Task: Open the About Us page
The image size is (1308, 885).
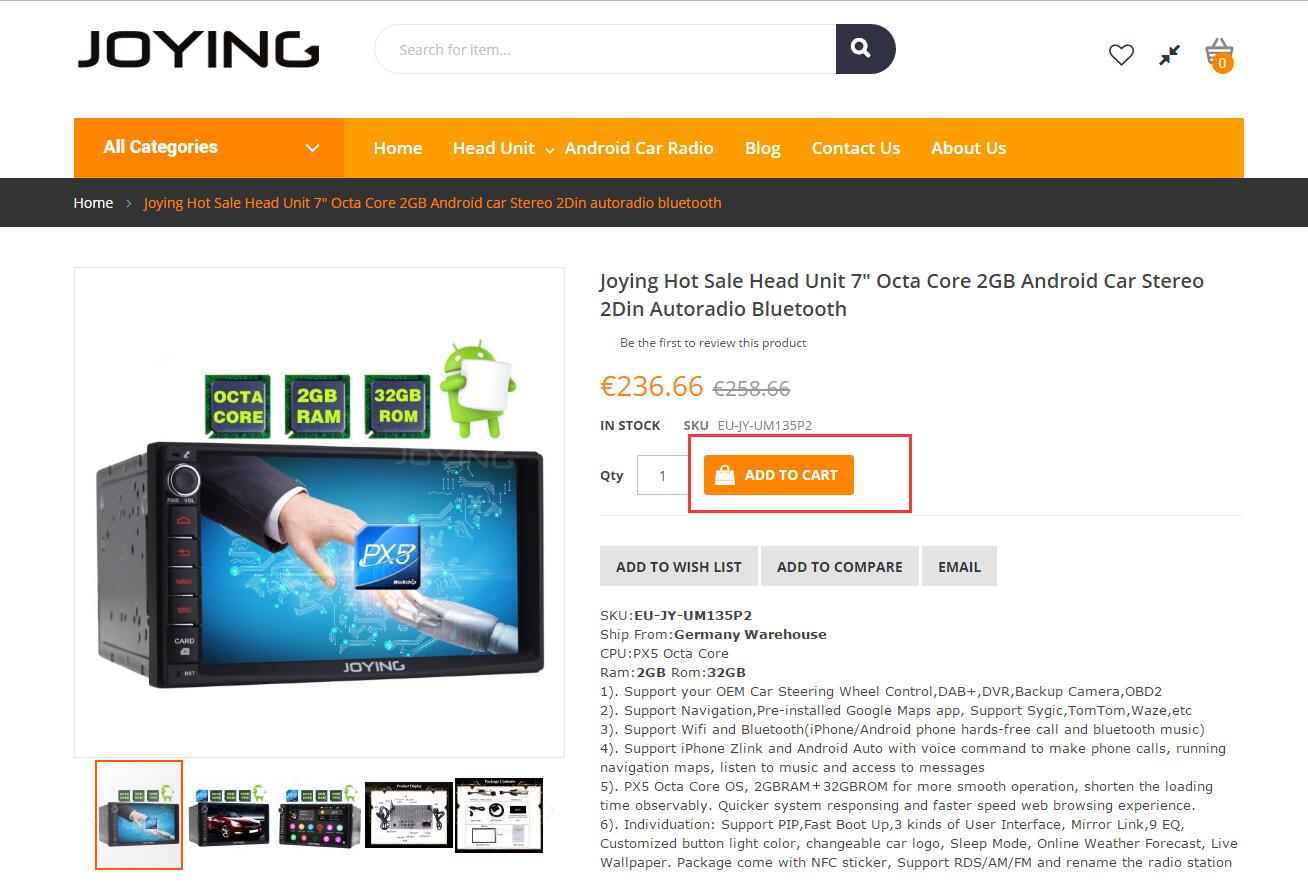Action: pos(968,148)
